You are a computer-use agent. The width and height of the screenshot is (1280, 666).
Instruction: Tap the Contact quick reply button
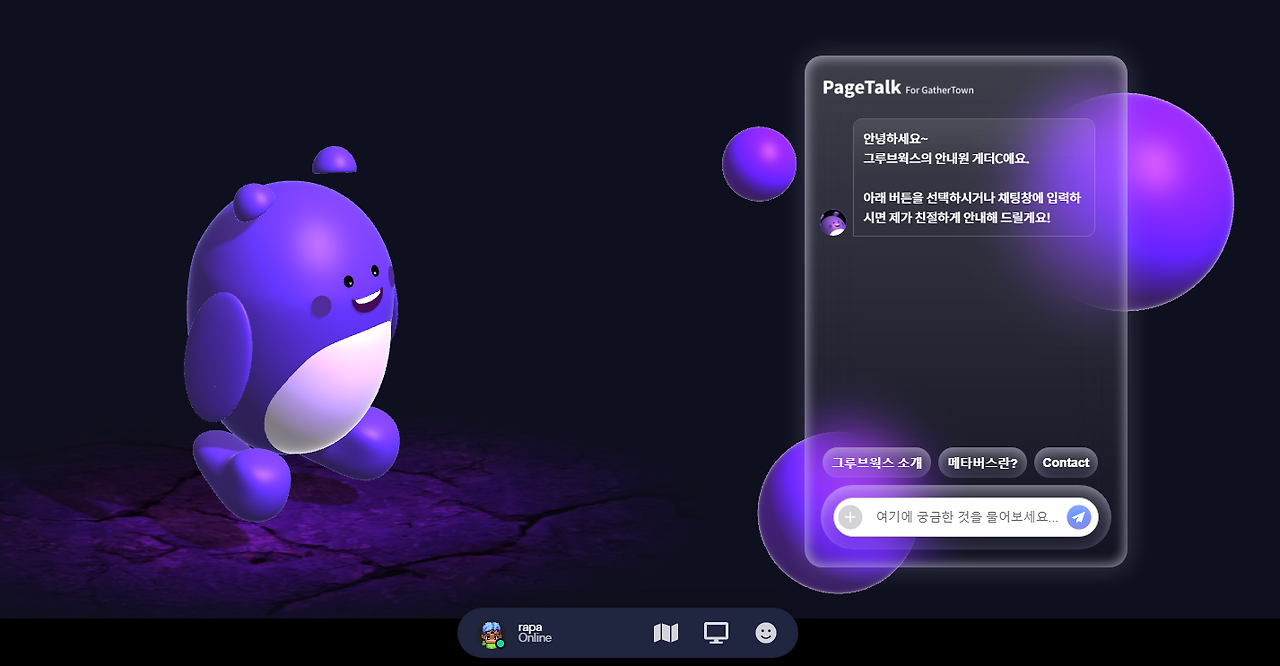pyautogui.click(x=1066, y=463)
